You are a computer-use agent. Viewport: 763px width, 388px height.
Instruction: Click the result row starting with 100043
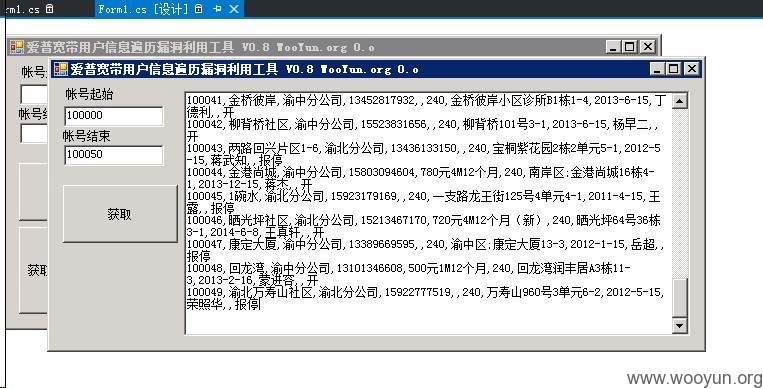coord(424,154)
